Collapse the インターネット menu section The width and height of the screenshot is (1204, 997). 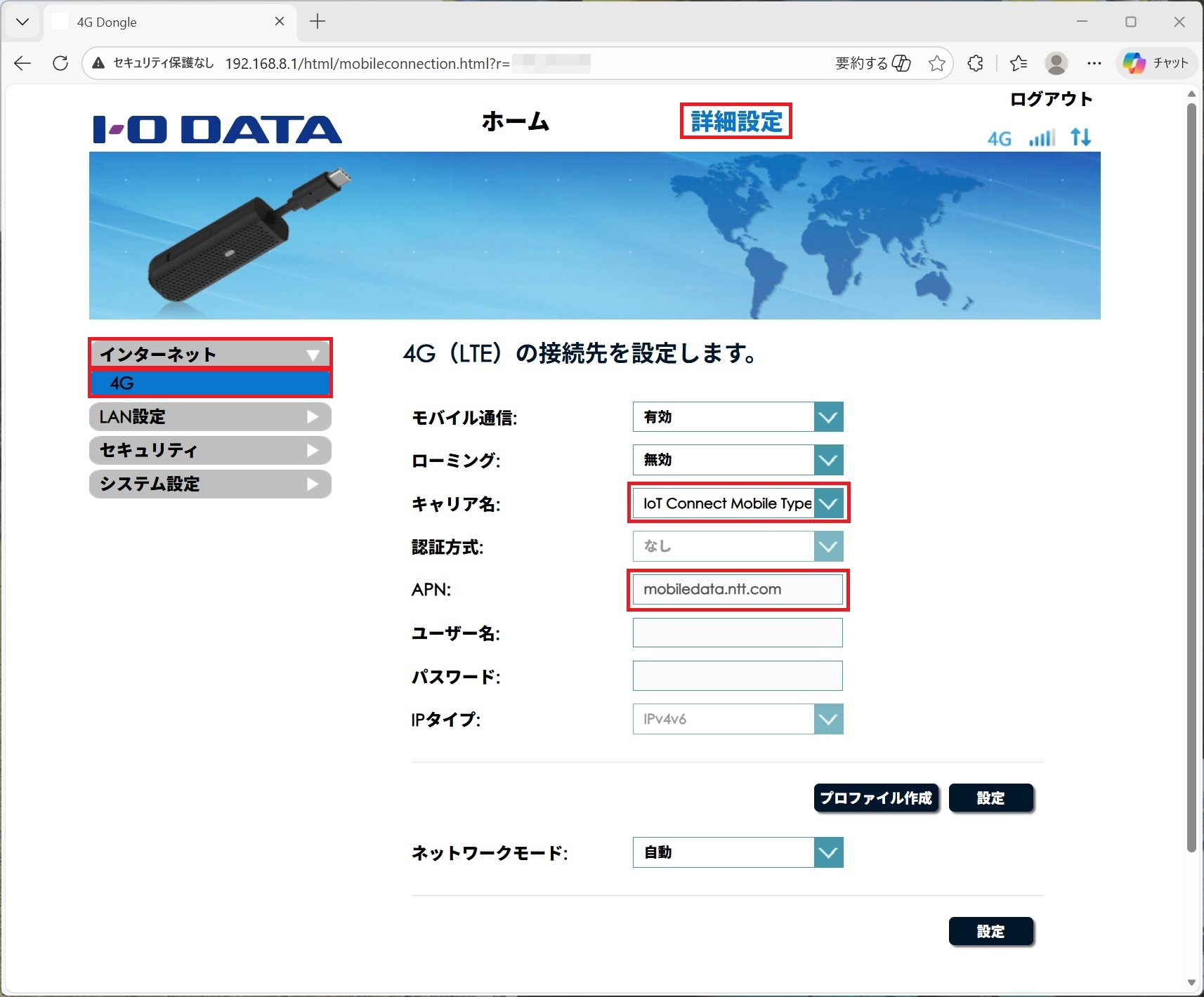point(210,354)
